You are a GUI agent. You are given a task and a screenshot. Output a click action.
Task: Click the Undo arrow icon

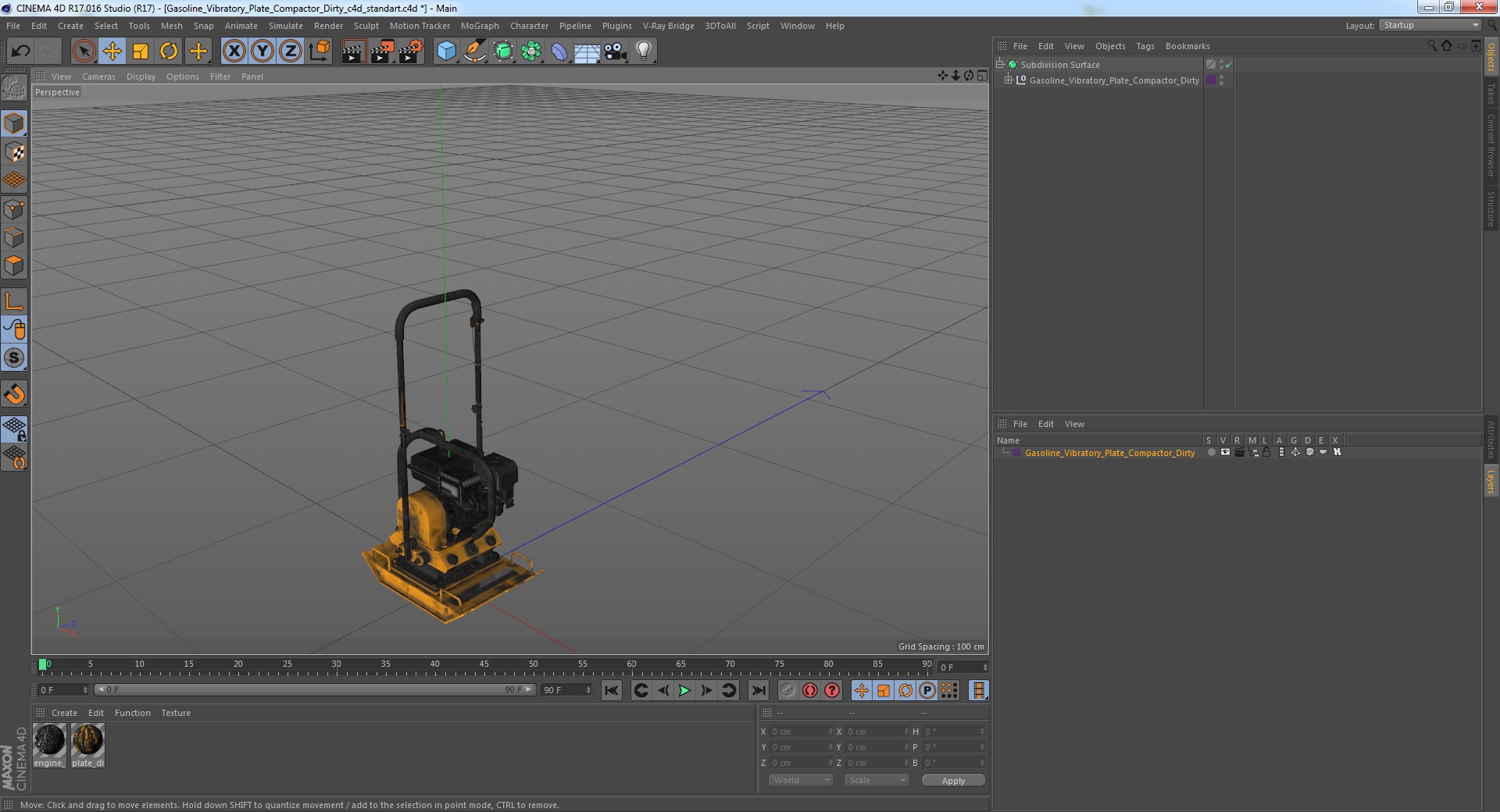[20, 52]
